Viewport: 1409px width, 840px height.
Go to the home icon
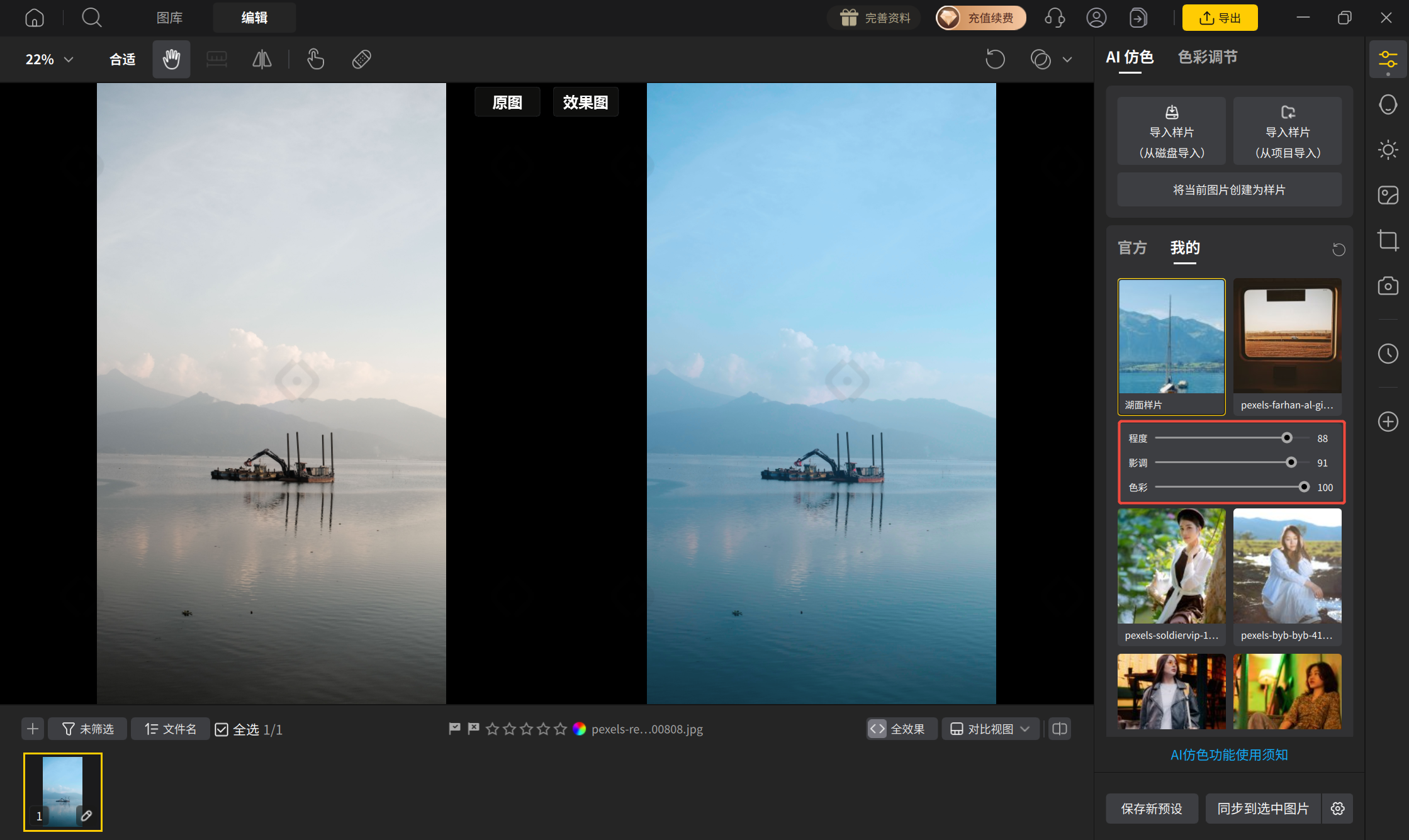tap(35, 18)
